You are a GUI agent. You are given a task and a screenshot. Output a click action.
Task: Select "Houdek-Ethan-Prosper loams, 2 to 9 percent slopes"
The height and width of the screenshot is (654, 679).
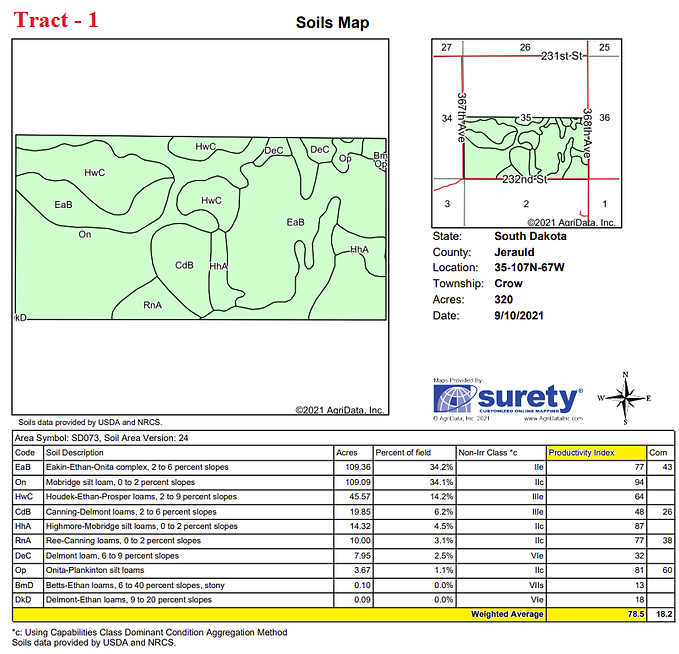(141, 497)
